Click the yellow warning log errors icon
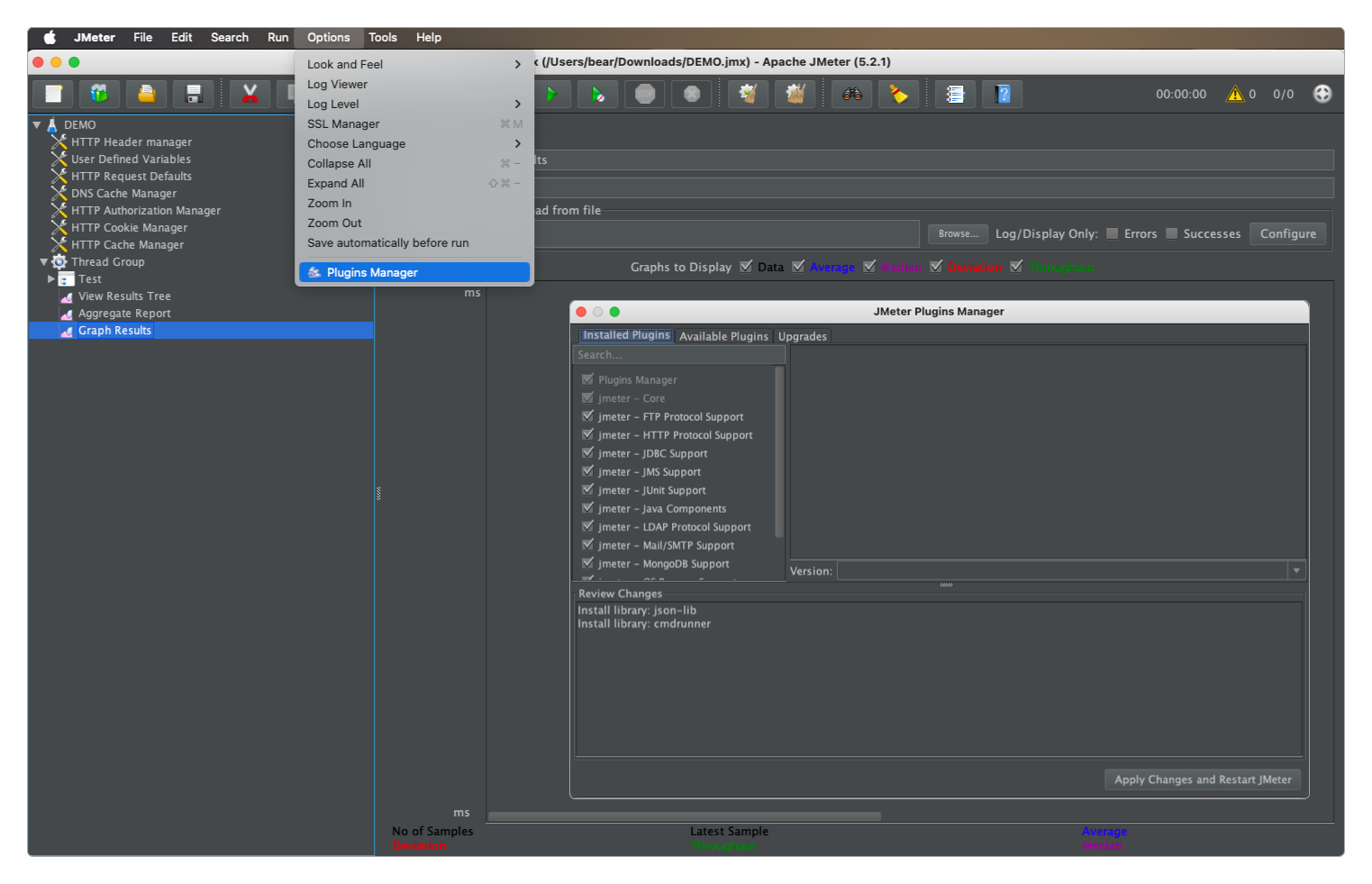 [x=1235, y=94]
